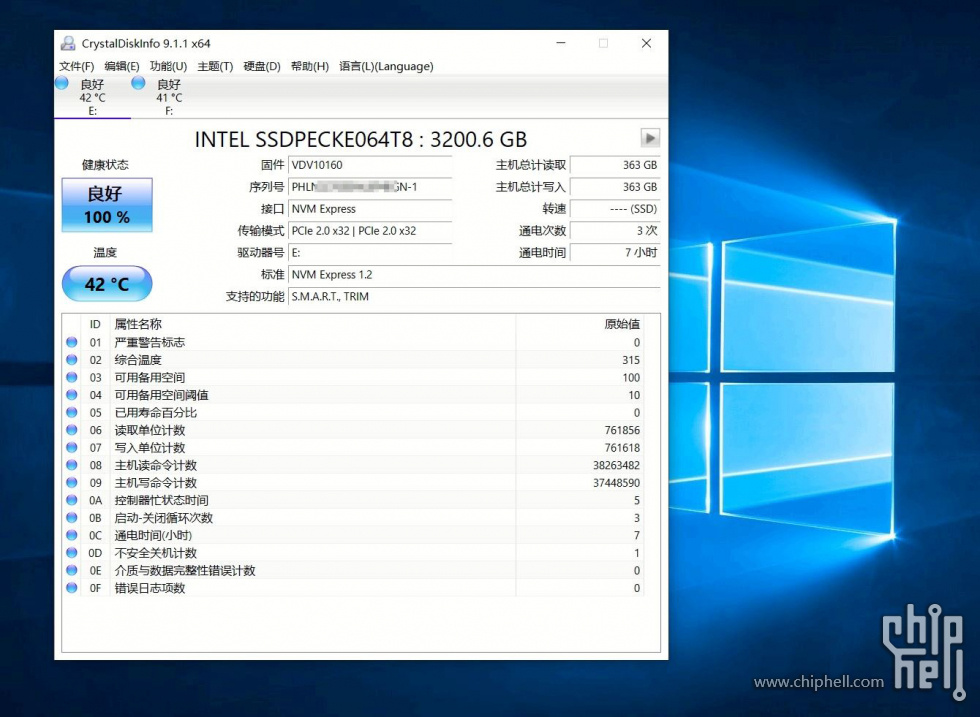Click the ID column header
The image size is (980, 717).
(95, 324)
